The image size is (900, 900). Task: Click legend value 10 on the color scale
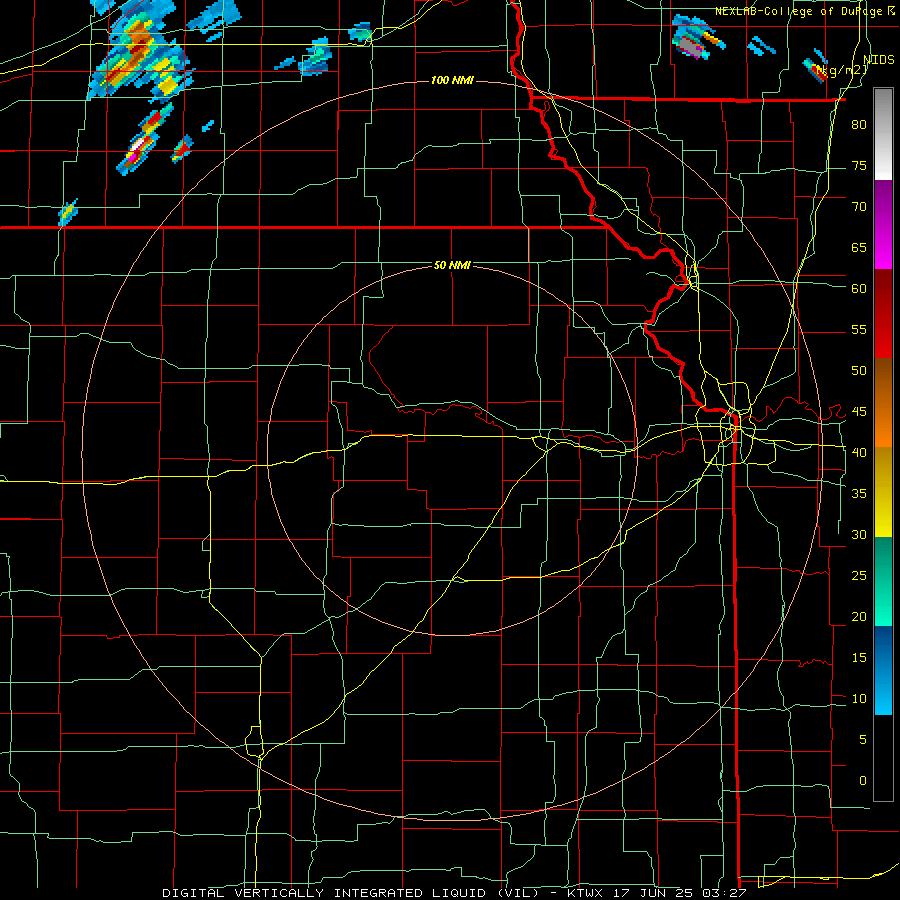pyautogui.click(x=859, y=699)
